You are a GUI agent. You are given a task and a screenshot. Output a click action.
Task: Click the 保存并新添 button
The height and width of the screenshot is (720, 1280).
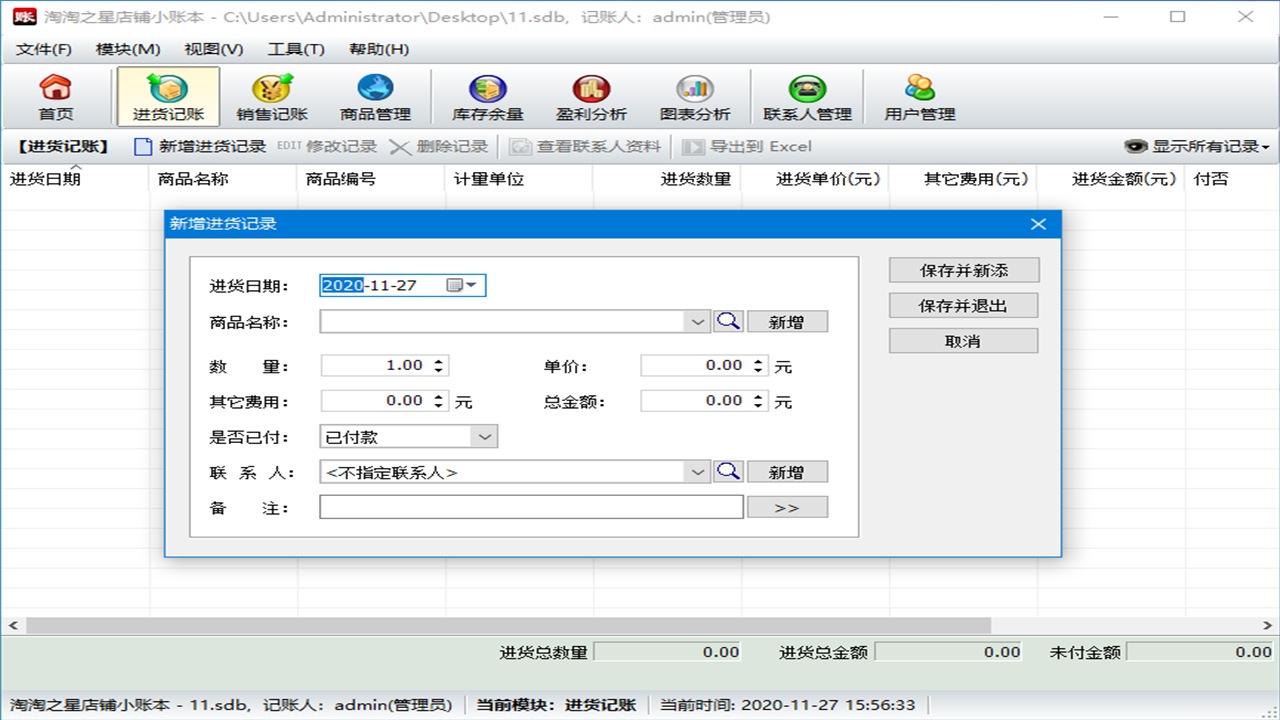point(962,270)
